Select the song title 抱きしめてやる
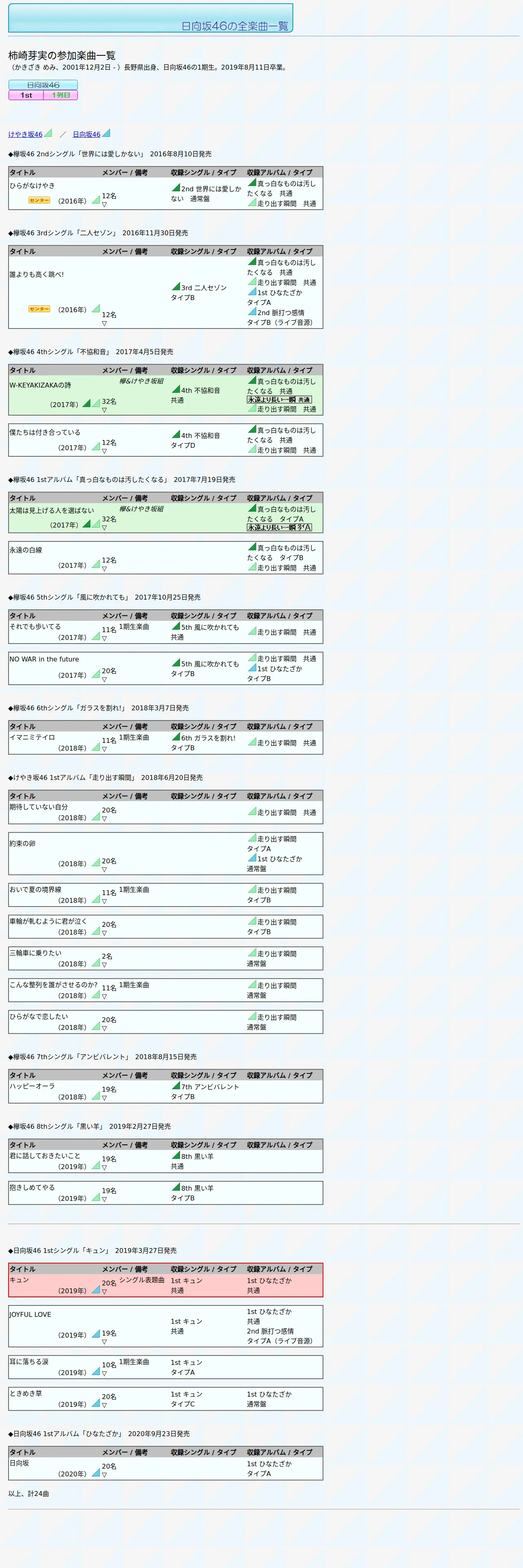 [32, 1187]
